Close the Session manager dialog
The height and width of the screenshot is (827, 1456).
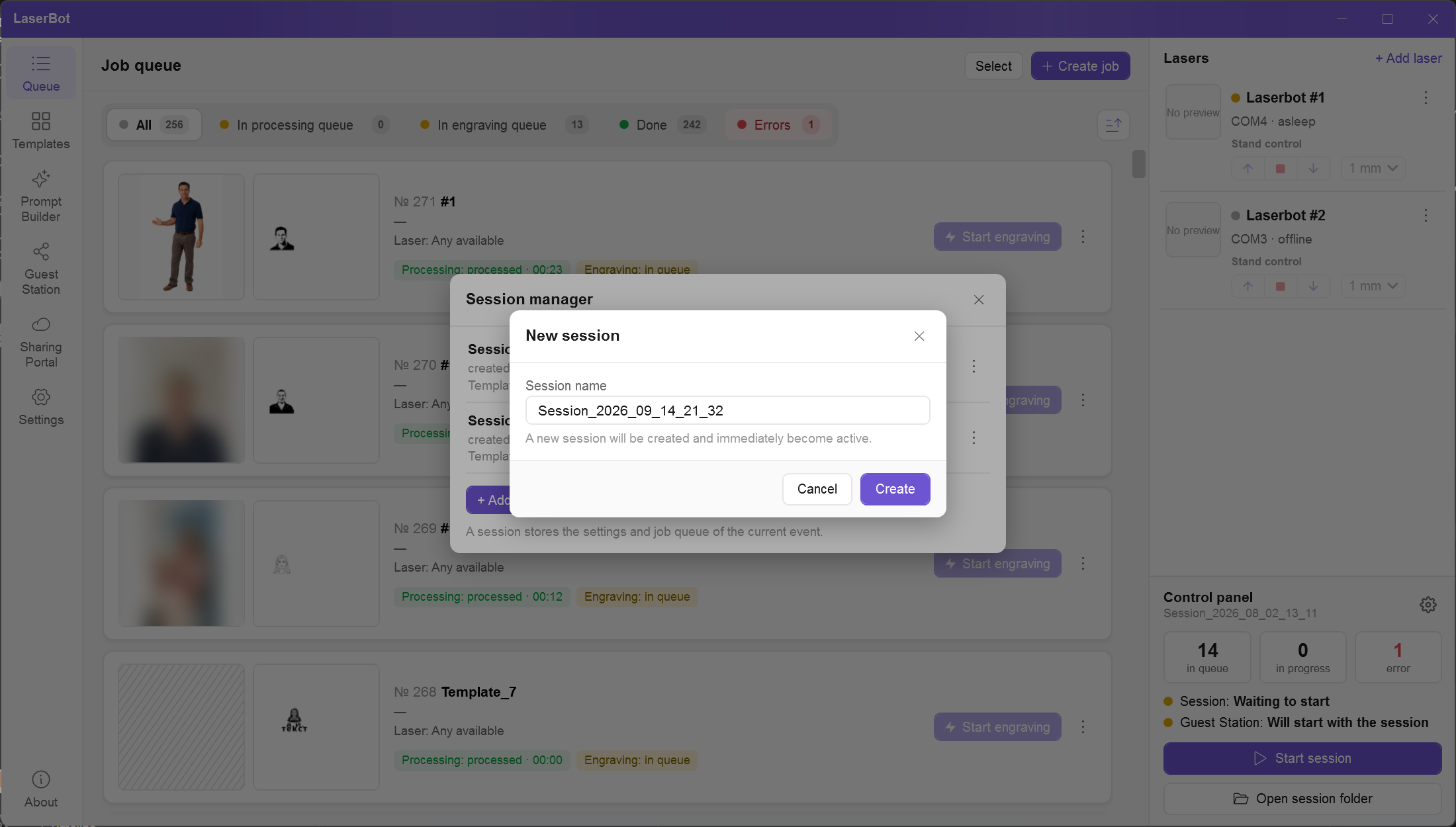click(x=979, y=300)
